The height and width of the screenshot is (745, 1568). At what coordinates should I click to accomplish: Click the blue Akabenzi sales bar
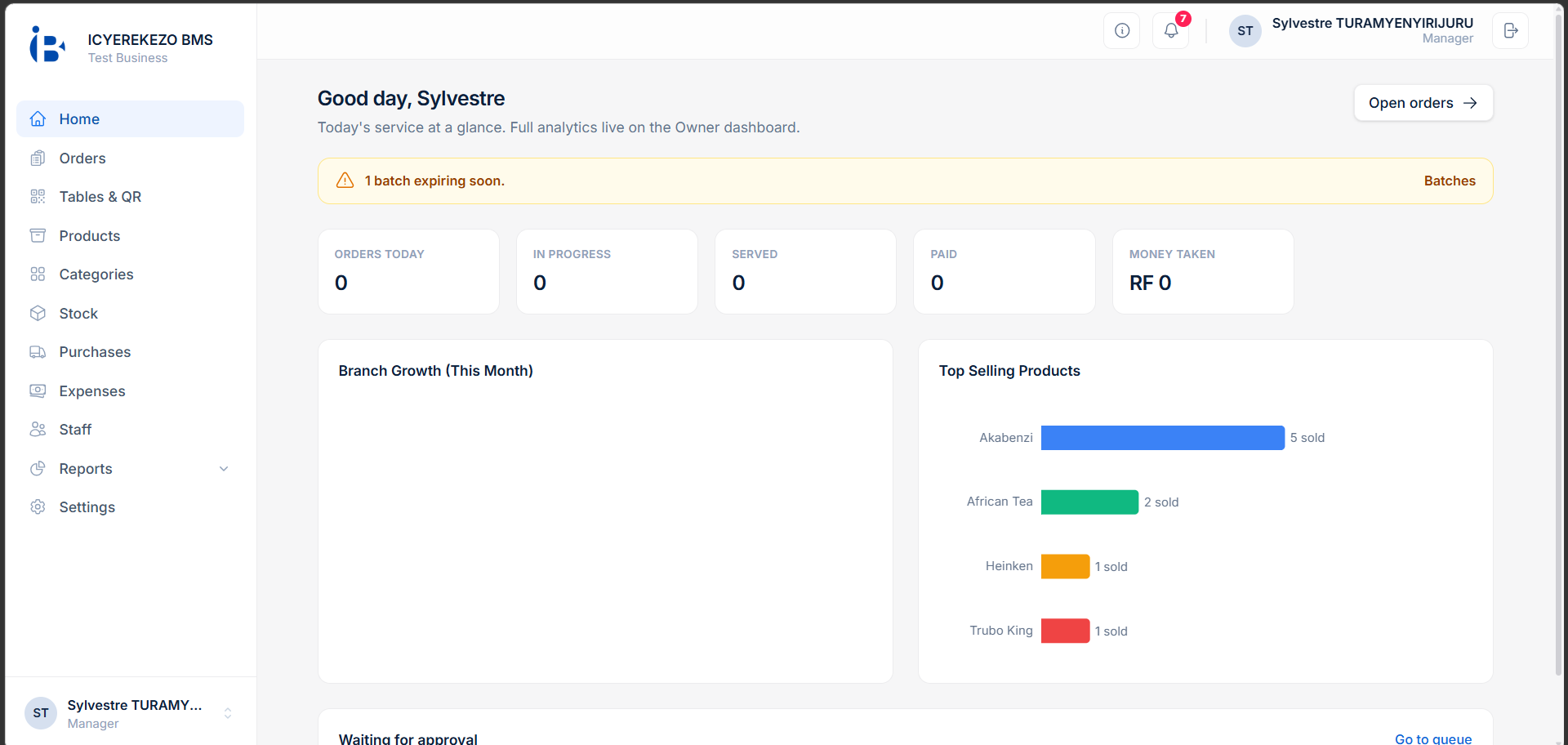pyautogui.click(x=1163, y=438)
